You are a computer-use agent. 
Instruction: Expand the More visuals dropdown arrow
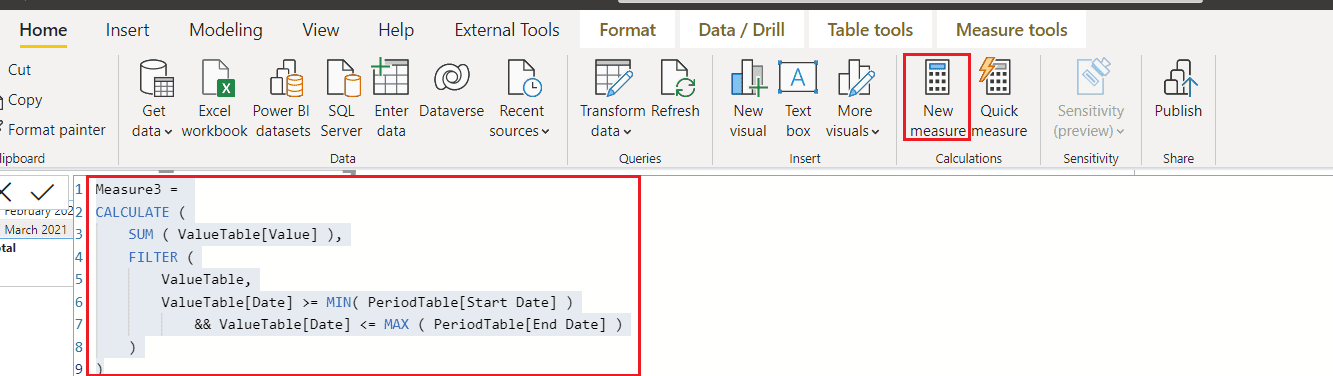pos(875,132)
